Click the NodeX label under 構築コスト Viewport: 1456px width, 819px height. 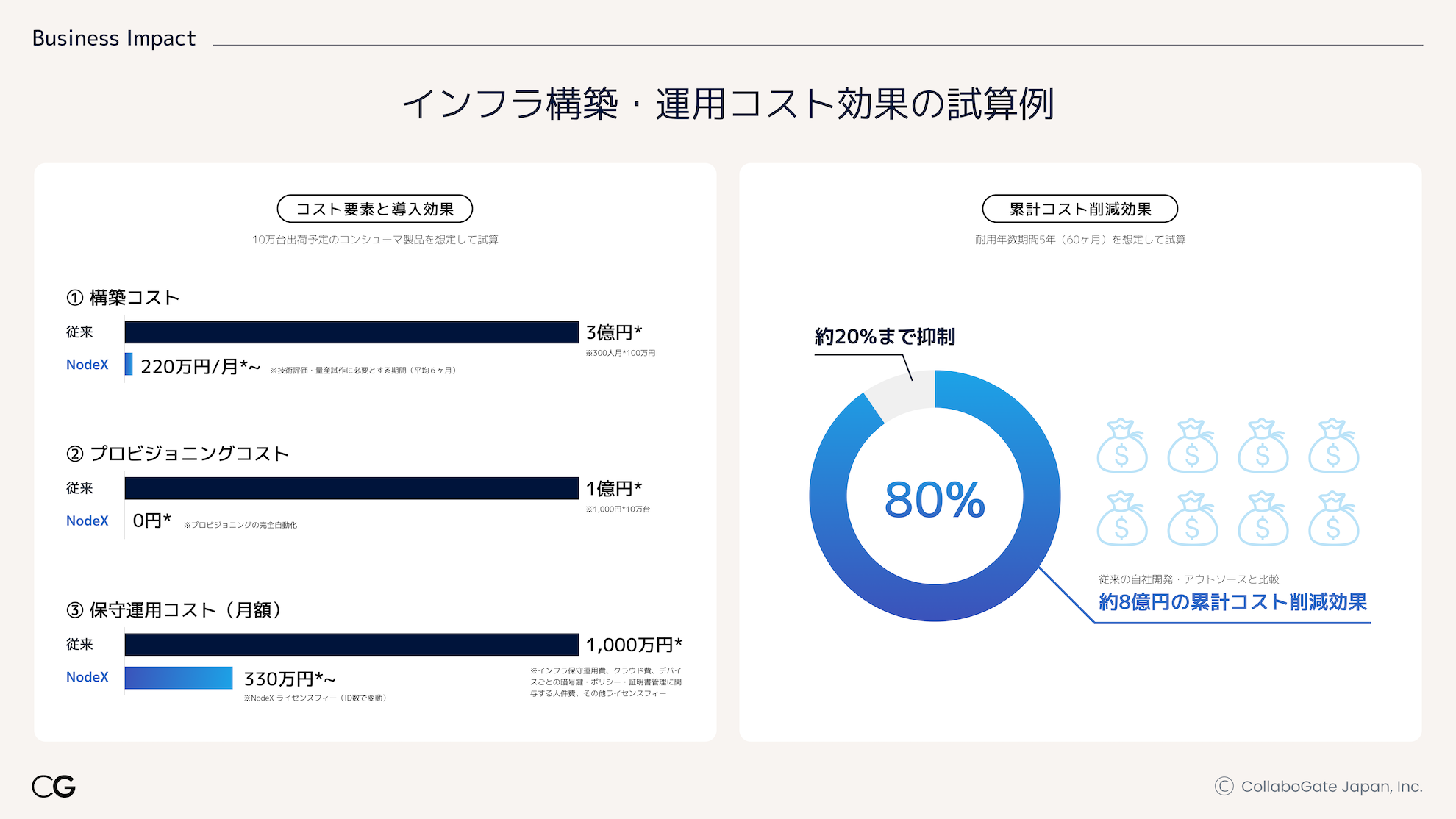[x=87, y=365]
